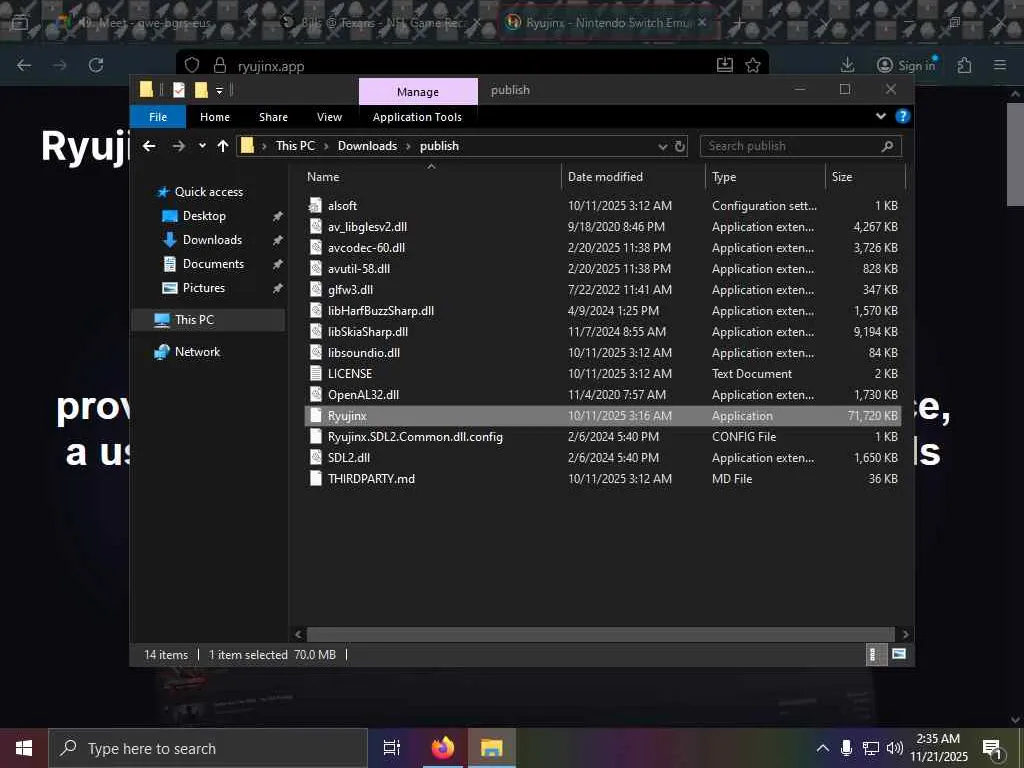Unpin Desktop from Quick access
Screen dimensions: 1024x768
278,216
